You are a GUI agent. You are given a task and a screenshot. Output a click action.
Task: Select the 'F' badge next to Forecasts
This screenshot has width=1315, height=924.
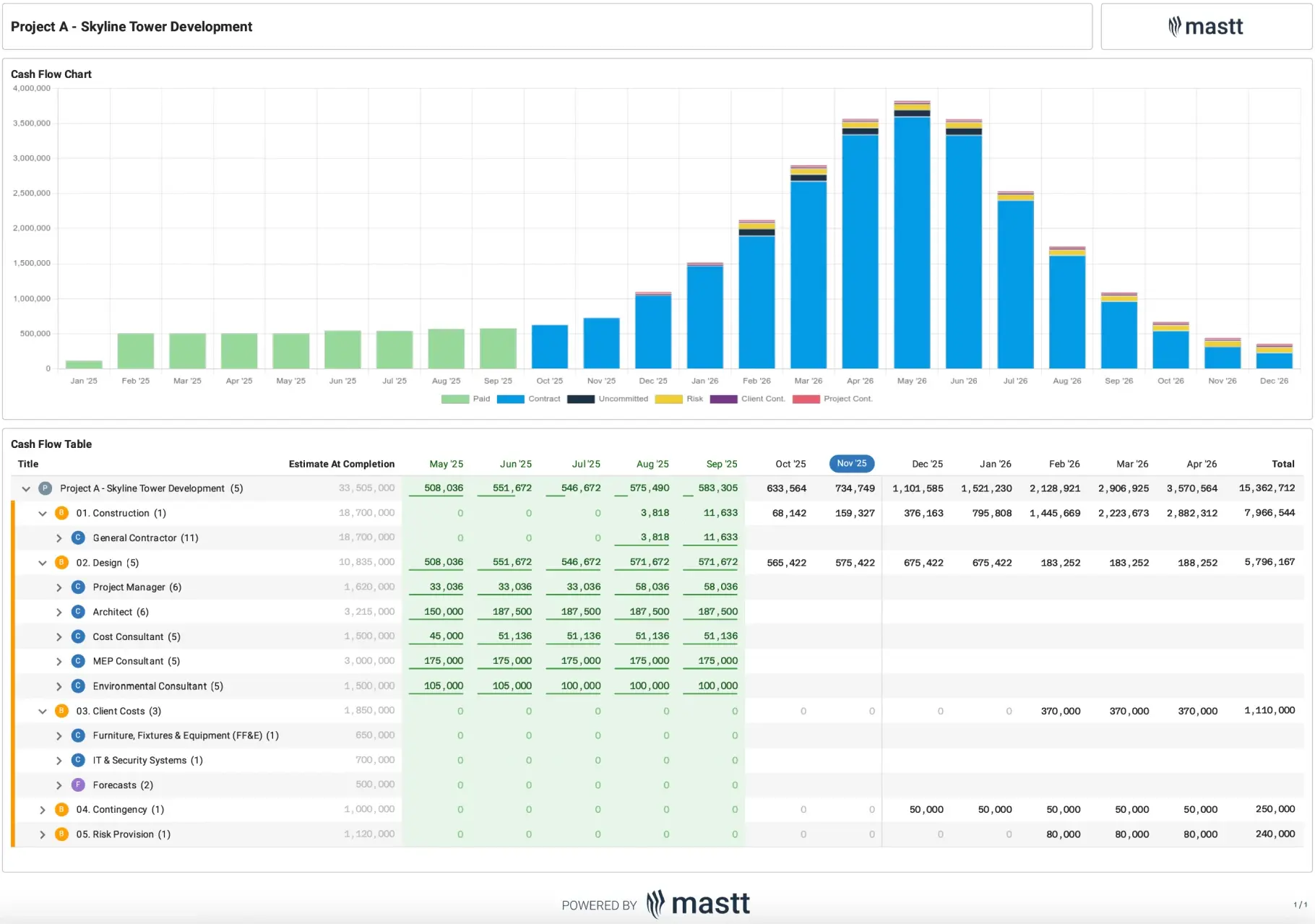click(x=77, y=785)
